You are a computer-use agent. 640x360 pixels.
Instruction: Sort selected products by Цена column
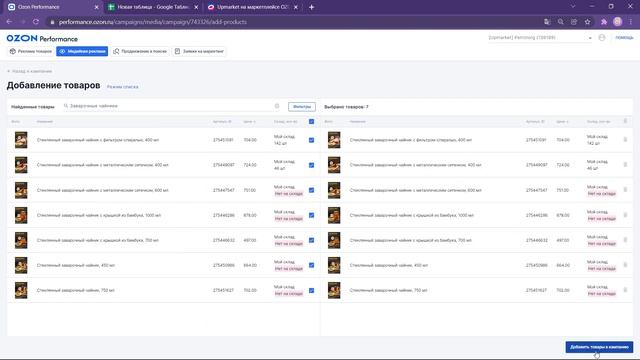point(562,122)
